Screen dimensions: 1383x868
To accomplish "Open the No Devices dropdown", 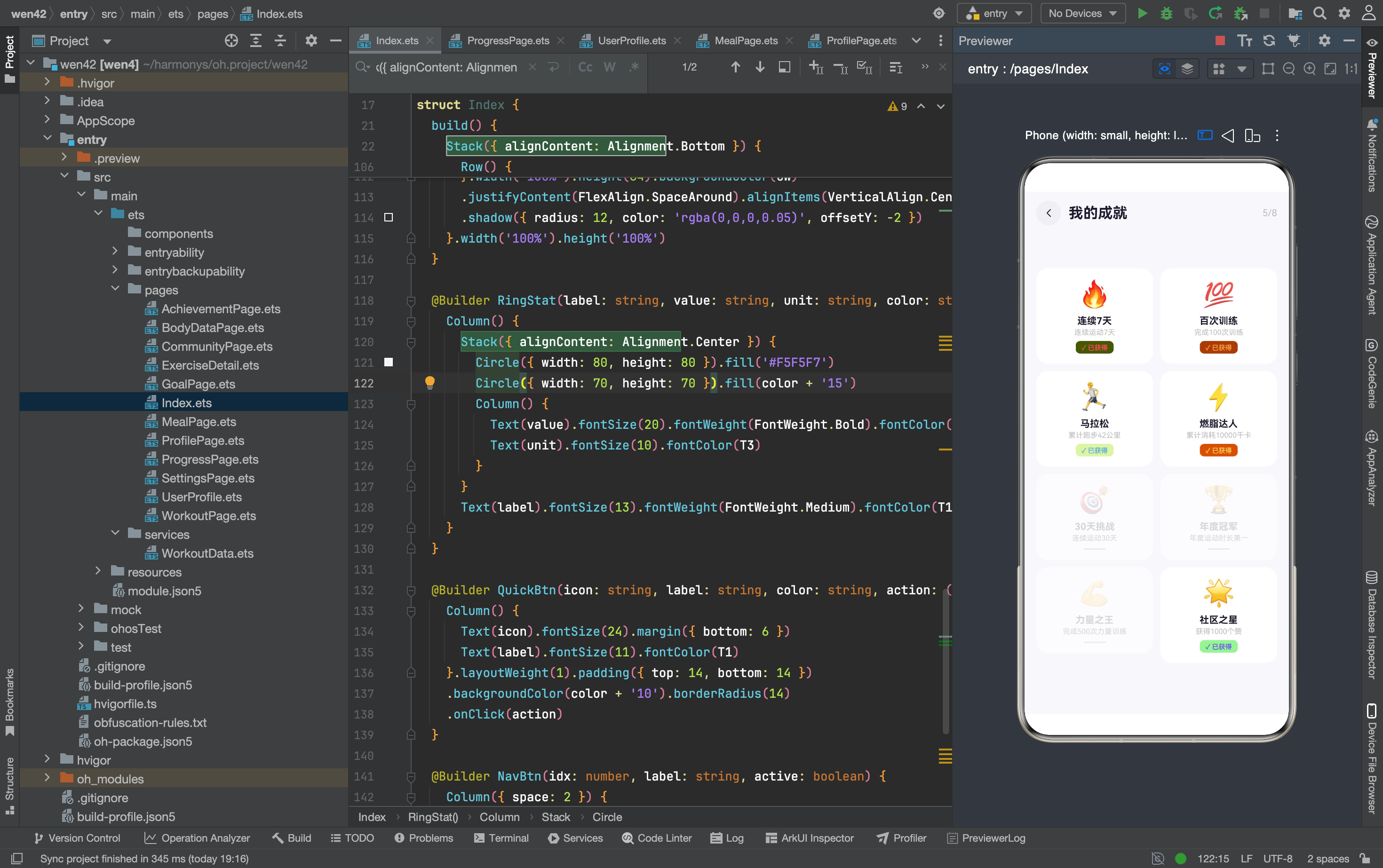I will 1082,13.
